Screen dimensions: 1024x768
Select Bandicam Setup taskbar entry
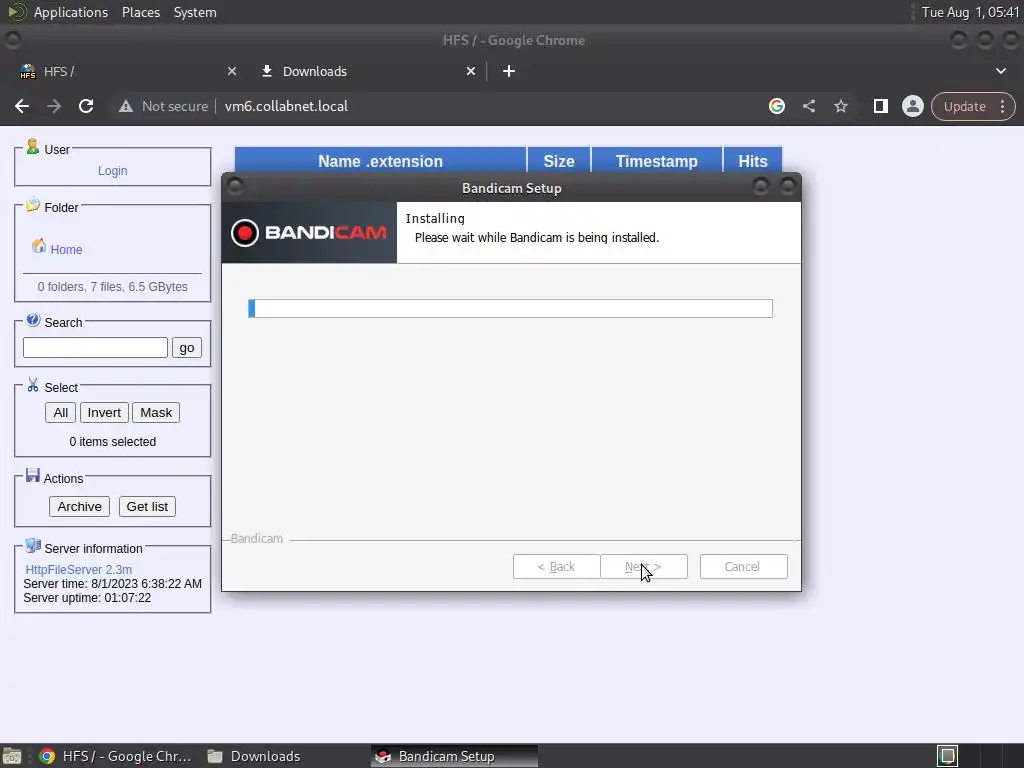pos(455,756)
